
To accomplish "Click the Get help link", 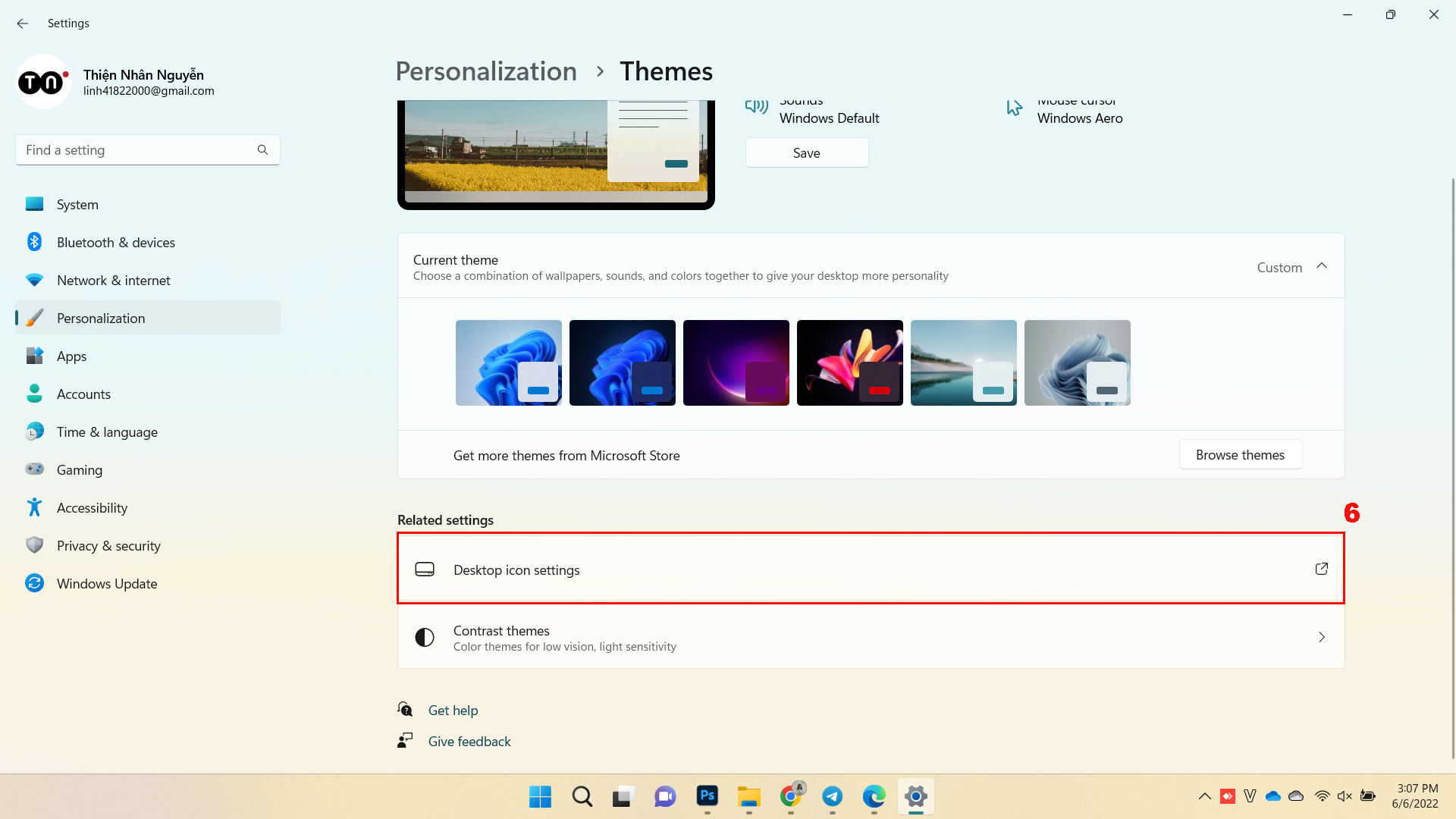I will click(453, 711).
